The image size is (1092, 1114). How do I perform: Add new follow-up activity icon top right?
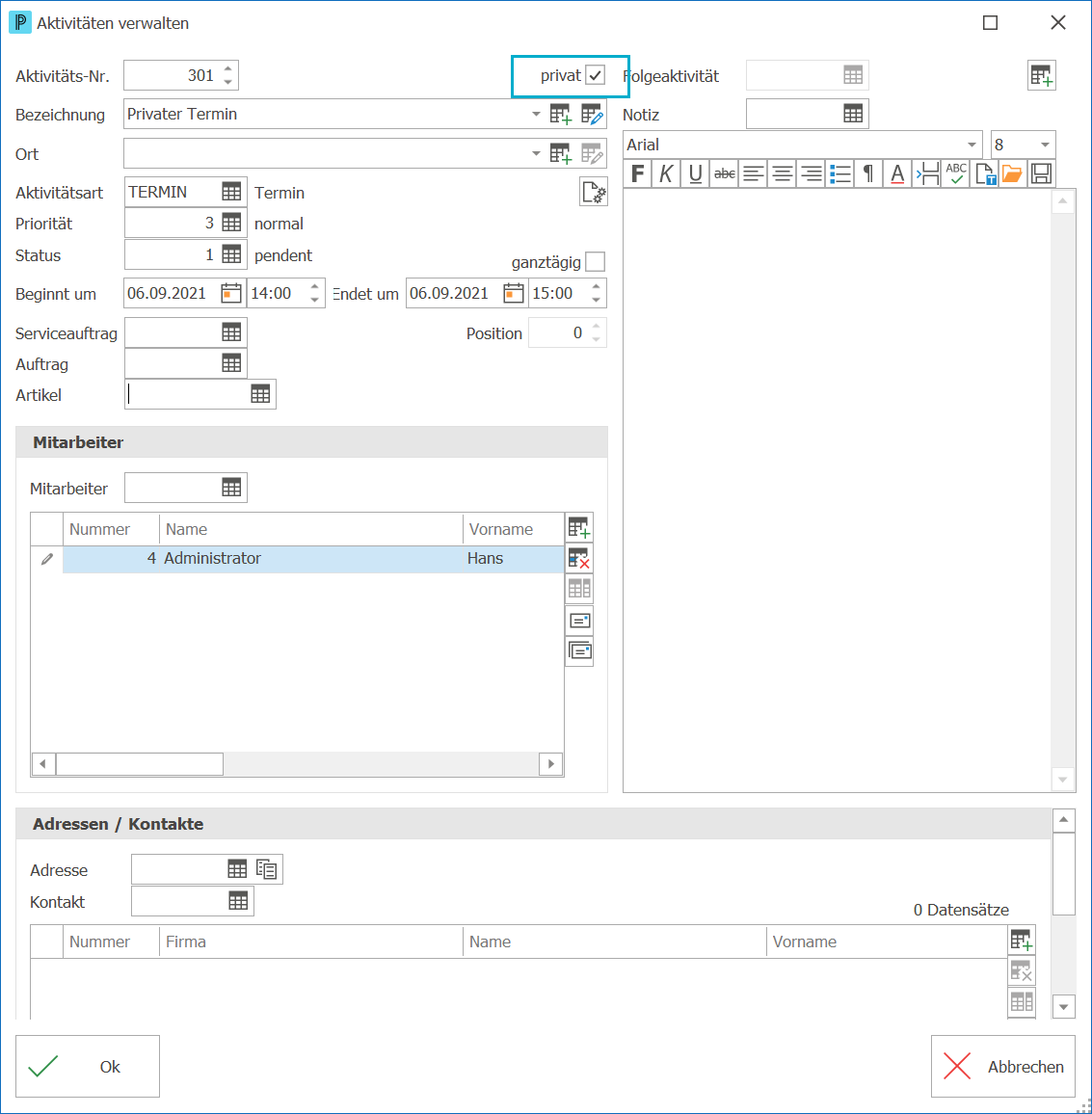[x=1042, y=75]
